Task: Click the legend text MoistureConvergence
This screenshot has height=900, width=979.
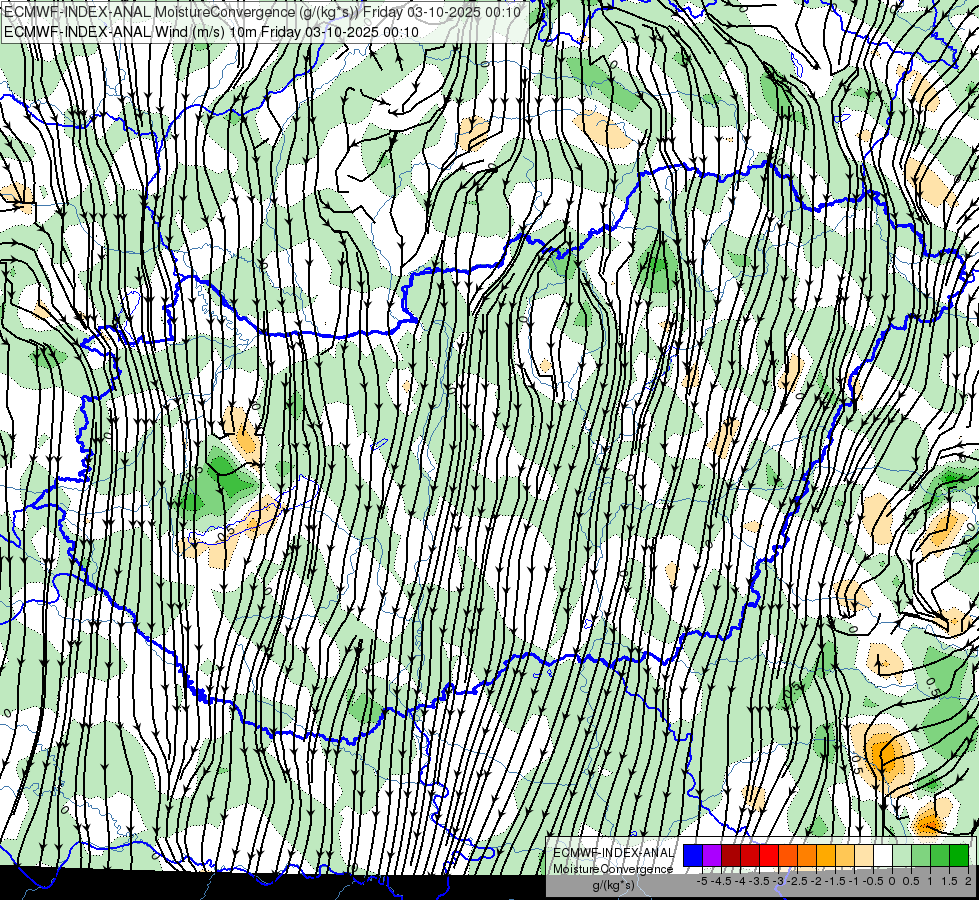Action: (613, 869)
